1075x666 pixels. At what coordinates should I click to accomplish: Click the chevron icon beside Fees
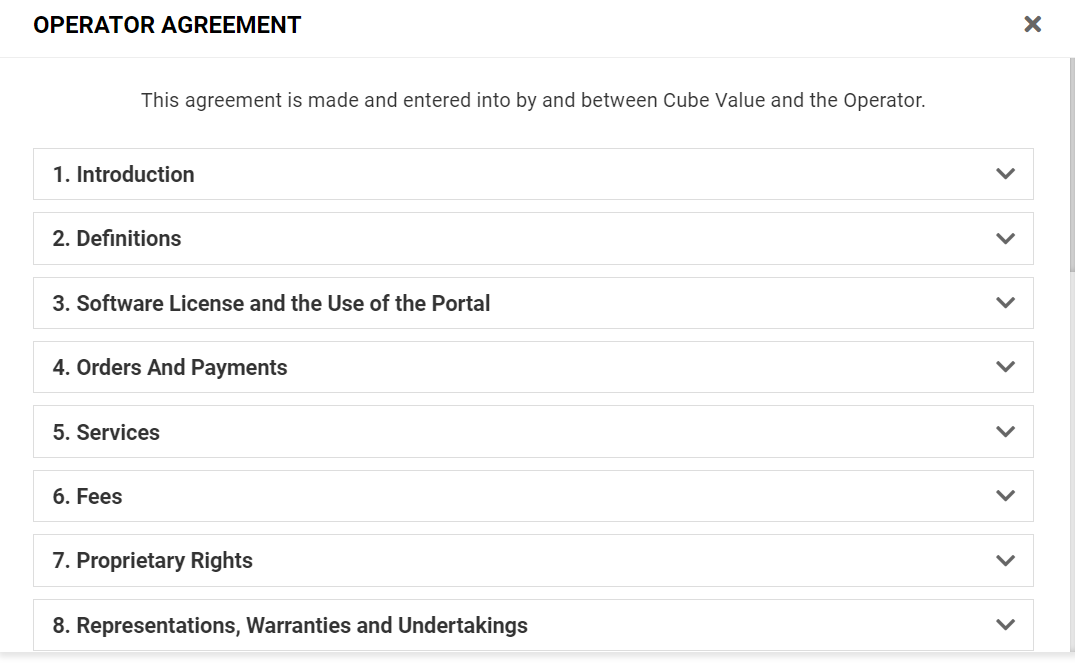1005,496
